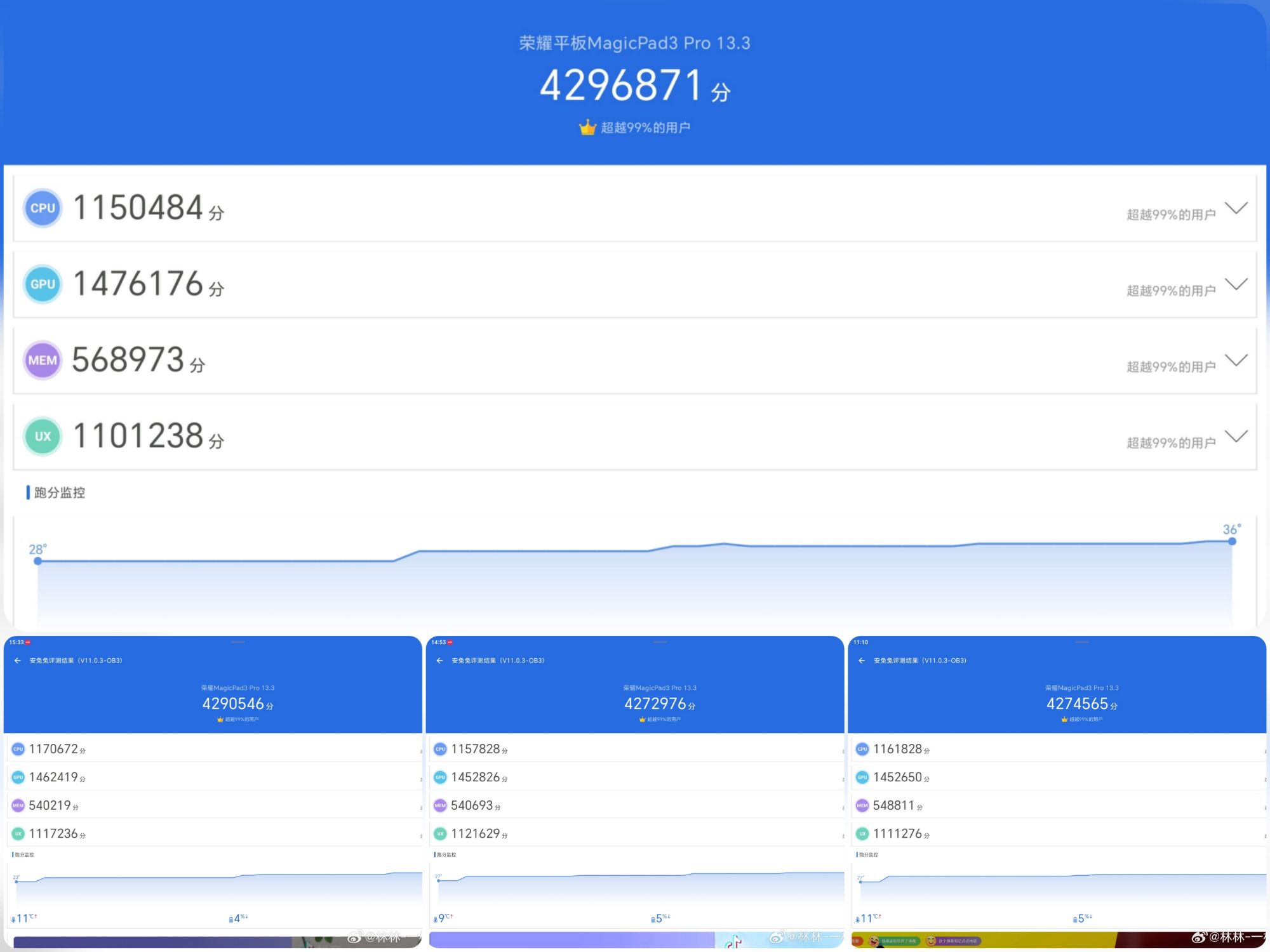Click the purple MEM score icon

tap(43, 360)
